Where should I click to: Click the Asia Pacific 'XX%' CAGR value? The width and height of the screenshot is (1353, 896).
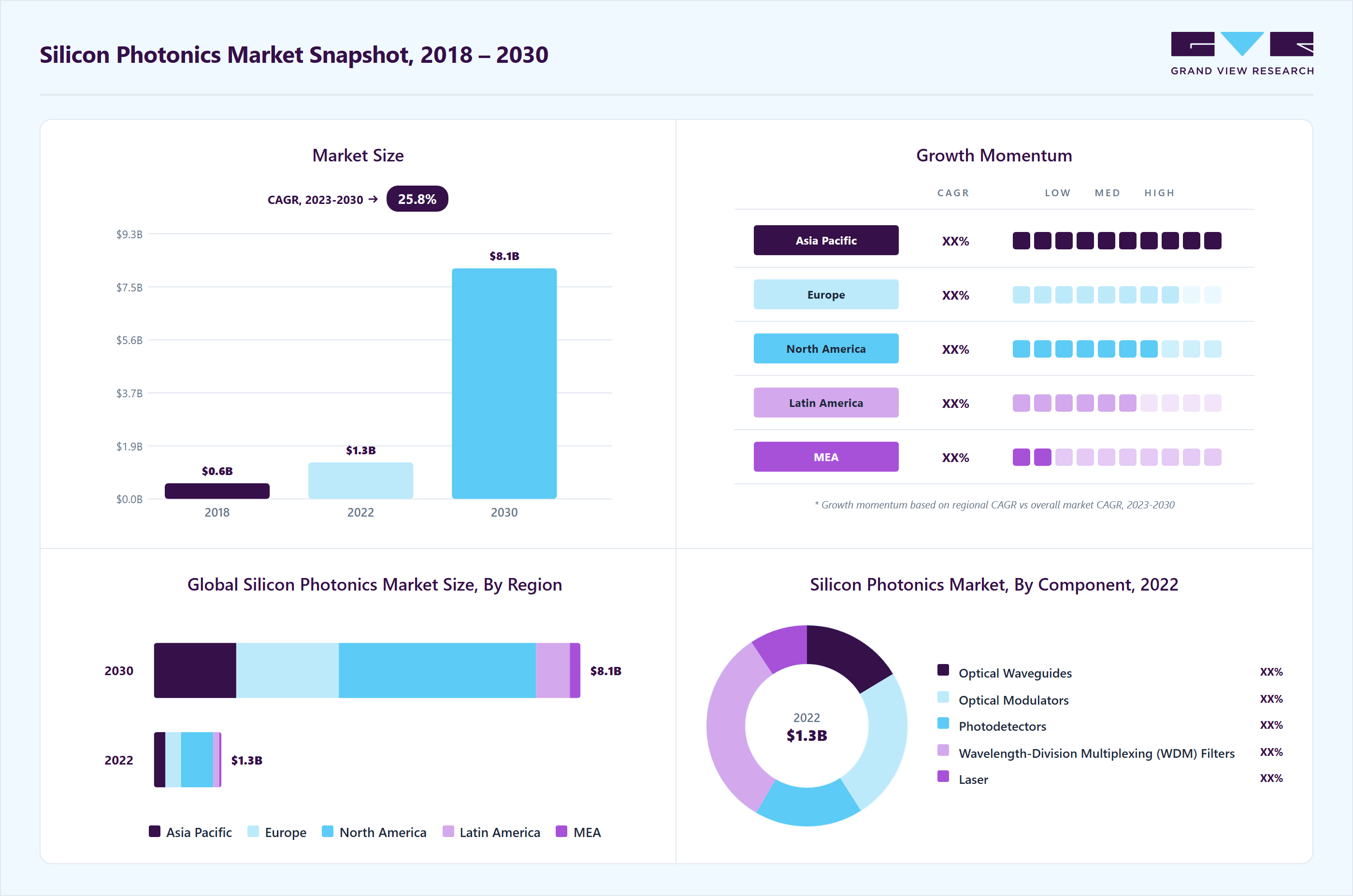(955, 241)
